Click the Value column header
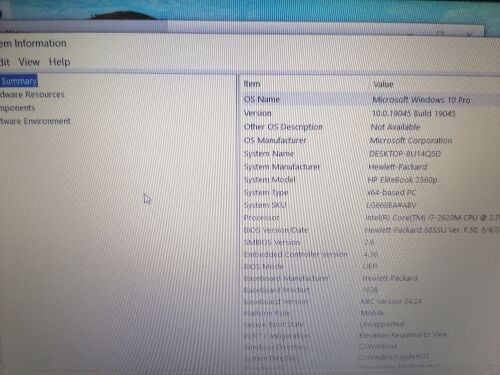Image resolution: width=500 pixels, height=375 pixels. (x=383, y=84)
